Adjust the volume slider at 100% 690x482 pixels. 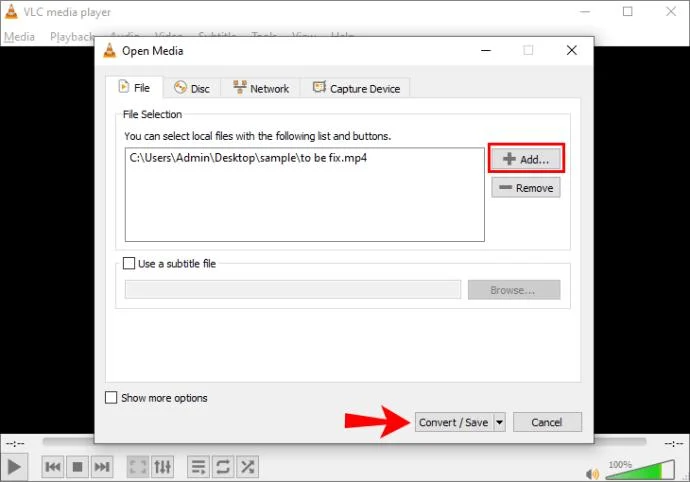640,470
